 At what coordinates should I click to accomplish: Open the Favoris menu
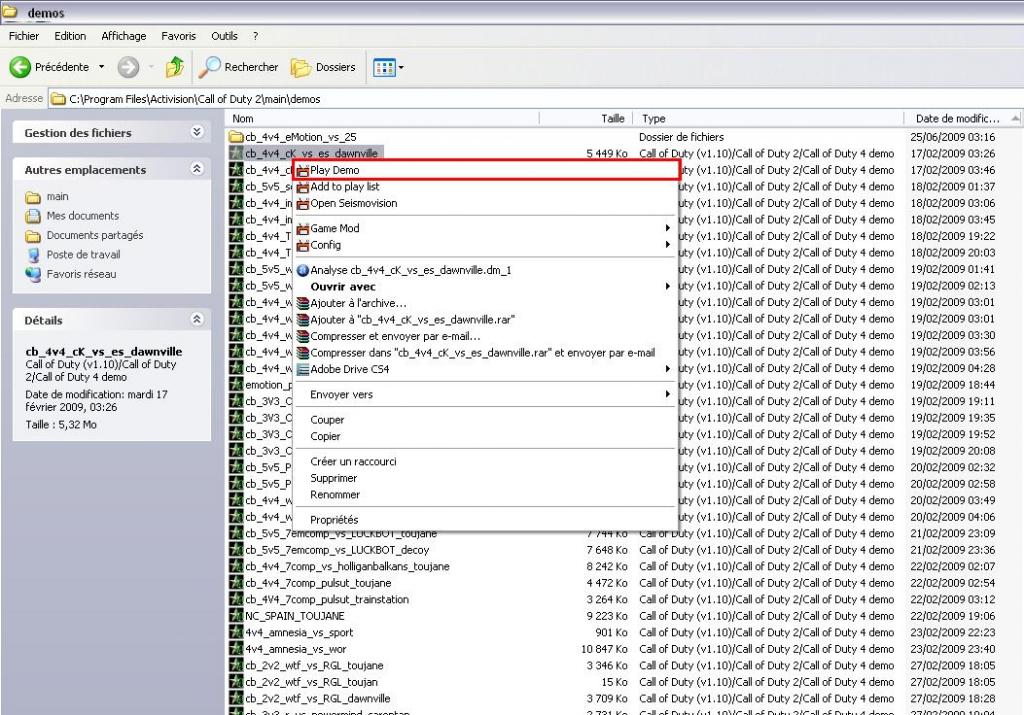coord(178,37)
